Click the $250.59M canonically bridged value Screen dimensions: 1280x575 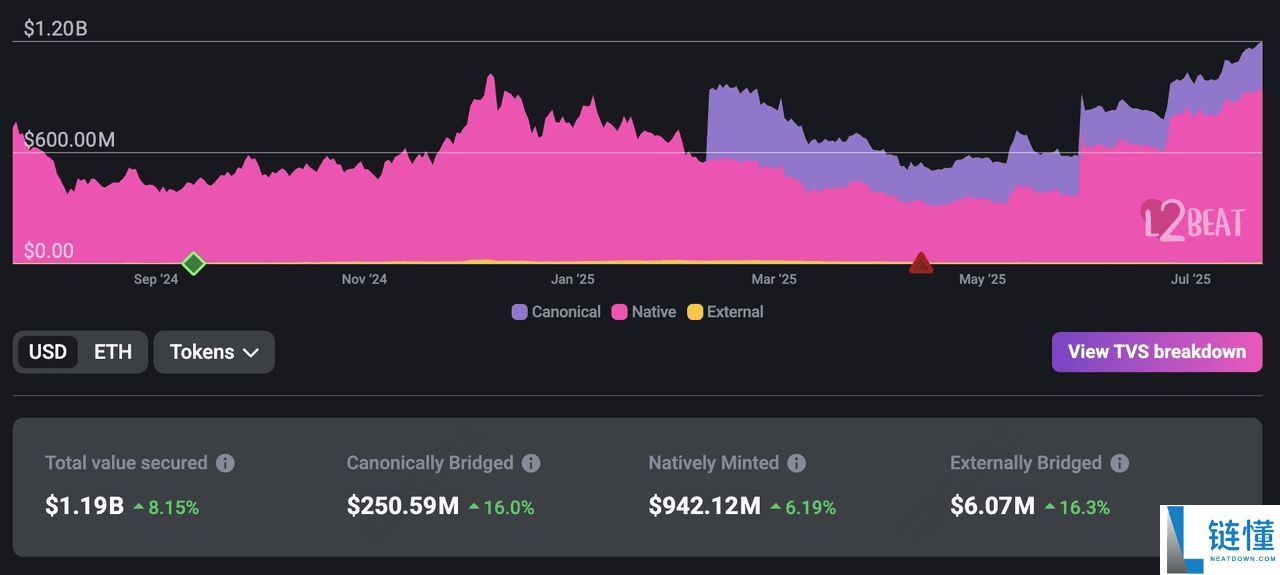pos(403,506)
